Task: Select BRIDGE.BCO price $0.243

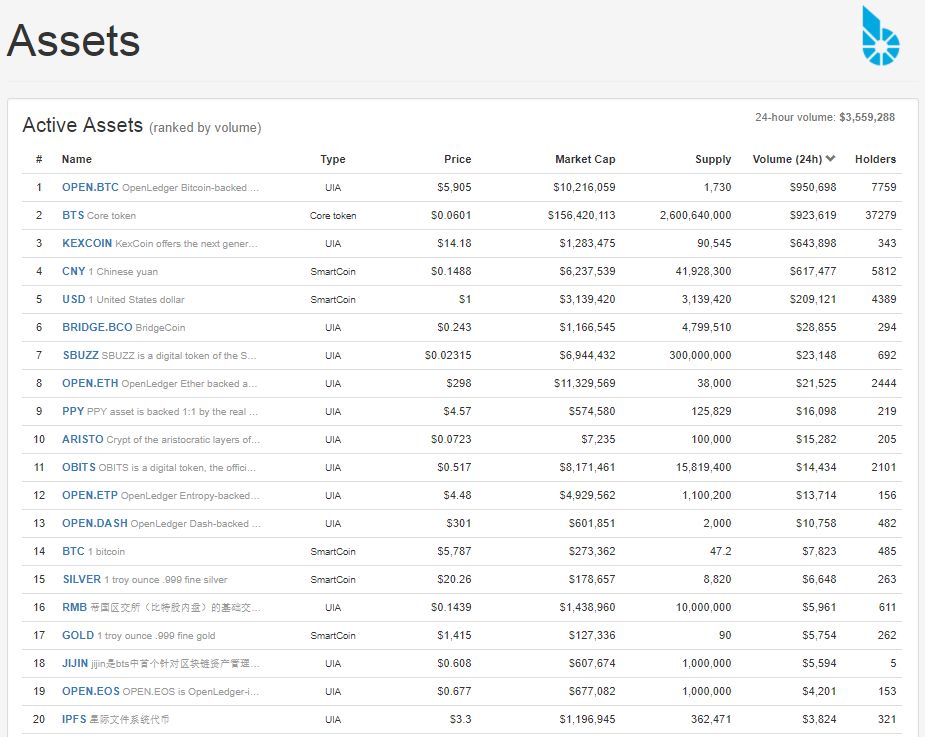Action: coord(454,327)
